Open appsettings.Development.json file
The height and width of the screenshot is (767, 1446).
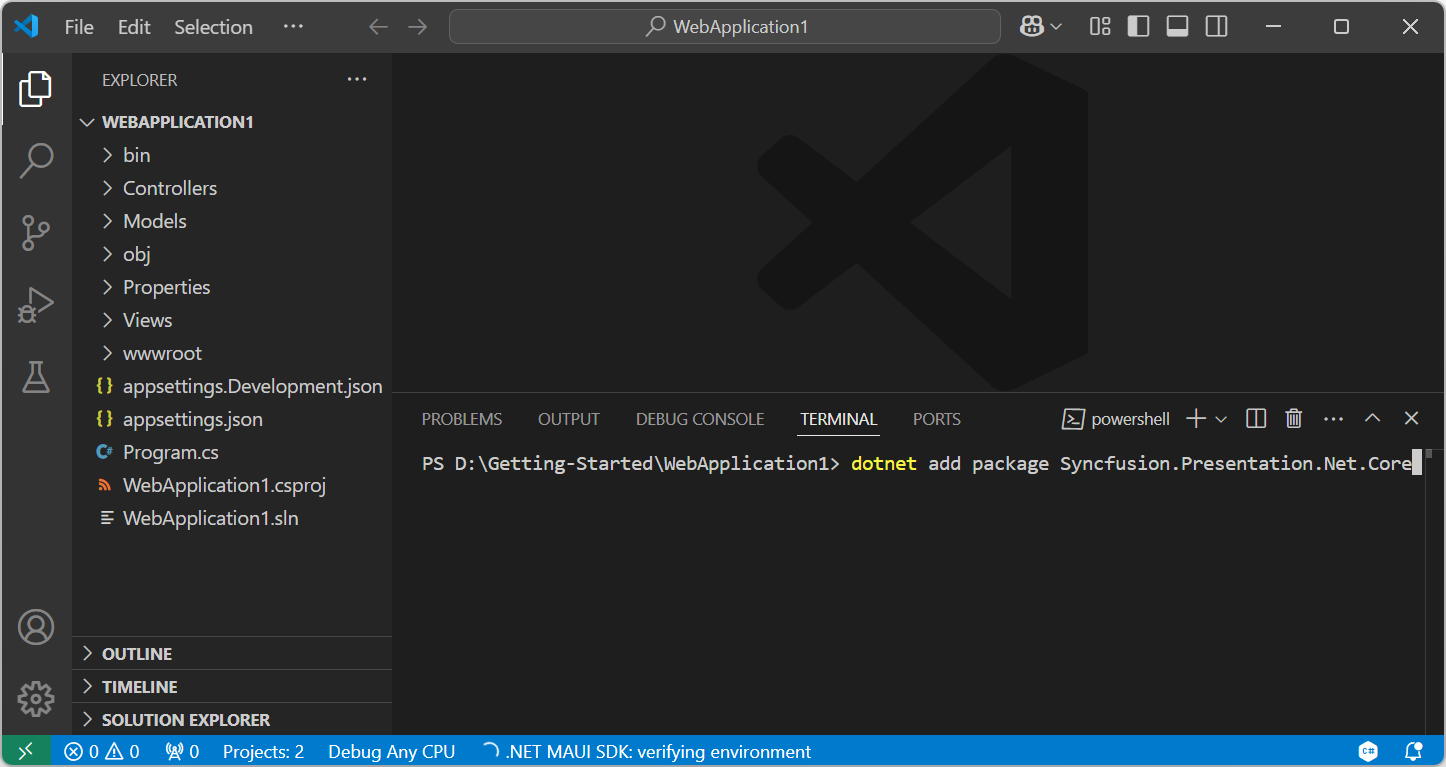tap(232, 386)
